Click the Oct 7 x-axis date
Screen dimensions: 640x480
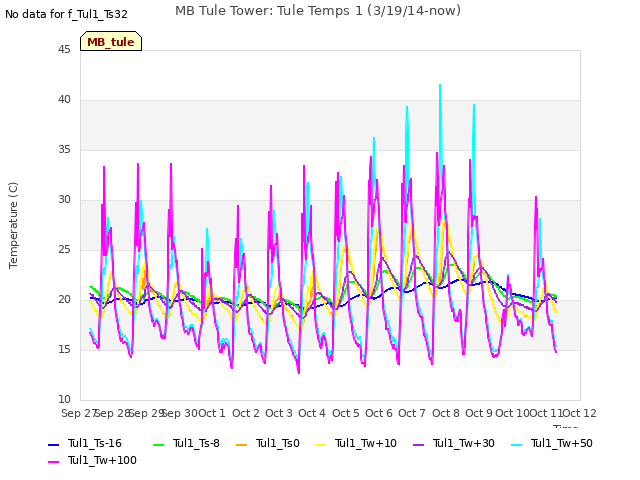pyautogui.click(x=412, y=413)
